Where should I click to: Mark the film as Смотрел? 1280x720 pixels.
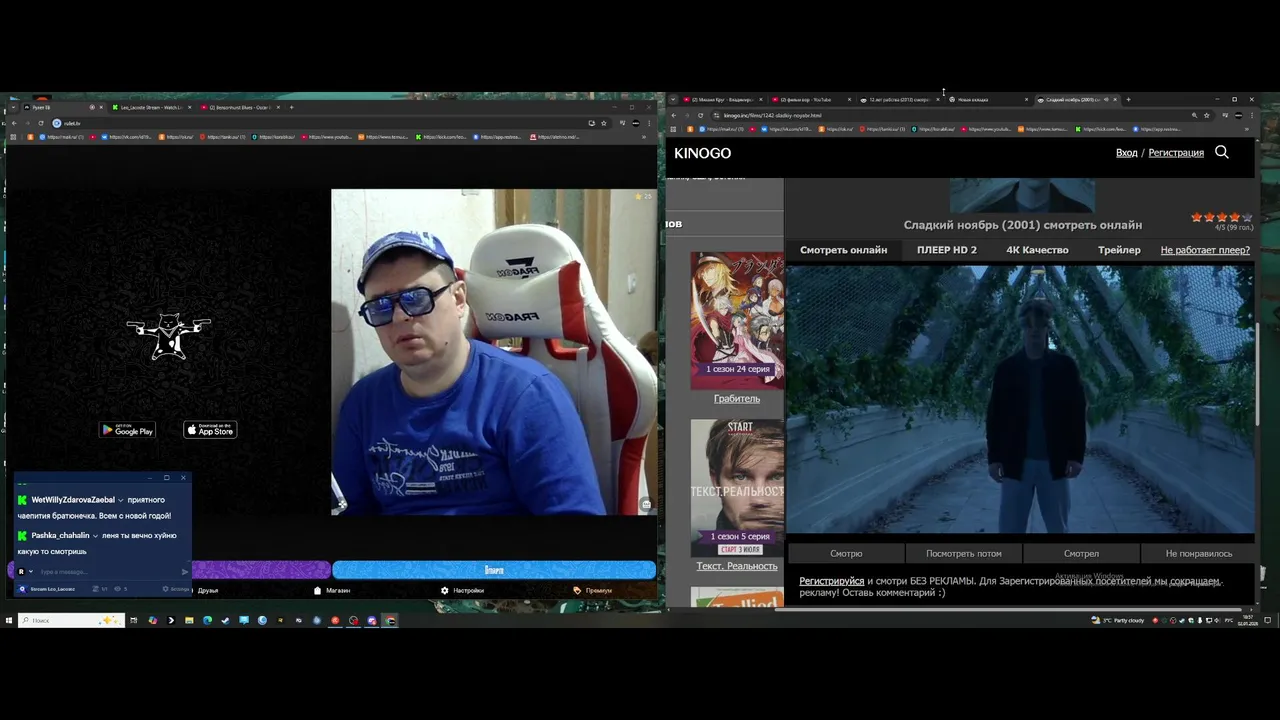1081,553
